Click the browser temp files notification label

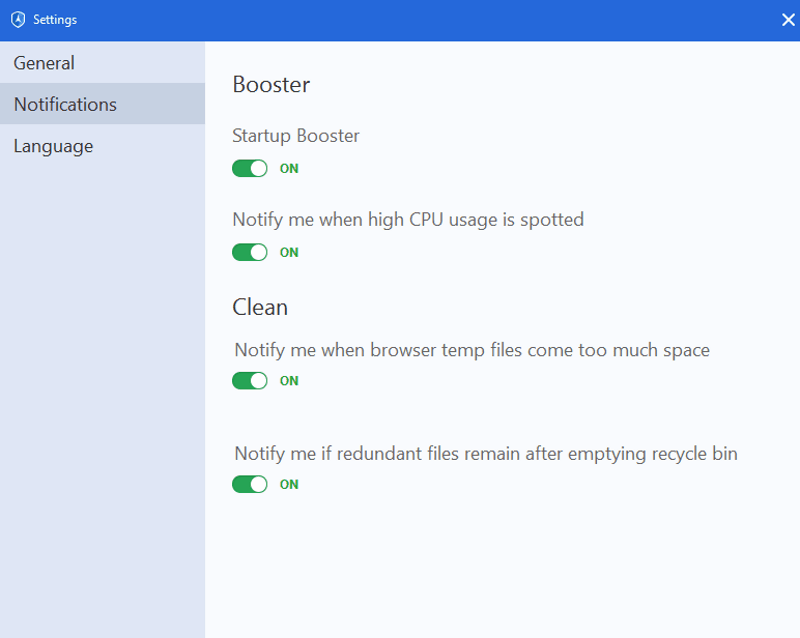point(472,351)
